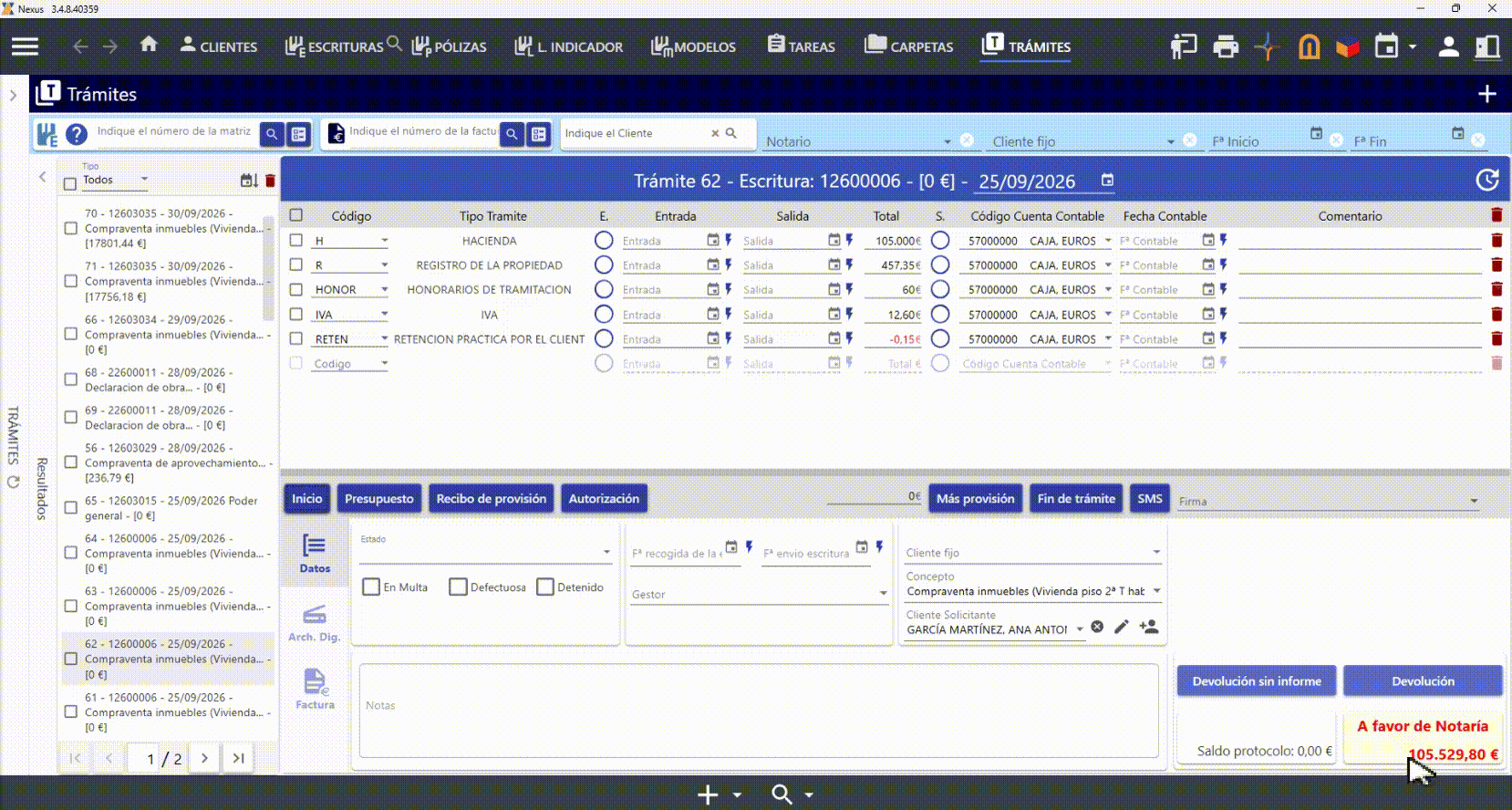Image resolution: width=1512 pixels, height=810 pixels.
Task: Check the HACIENDA row checkbox
Action: (295, 240)
